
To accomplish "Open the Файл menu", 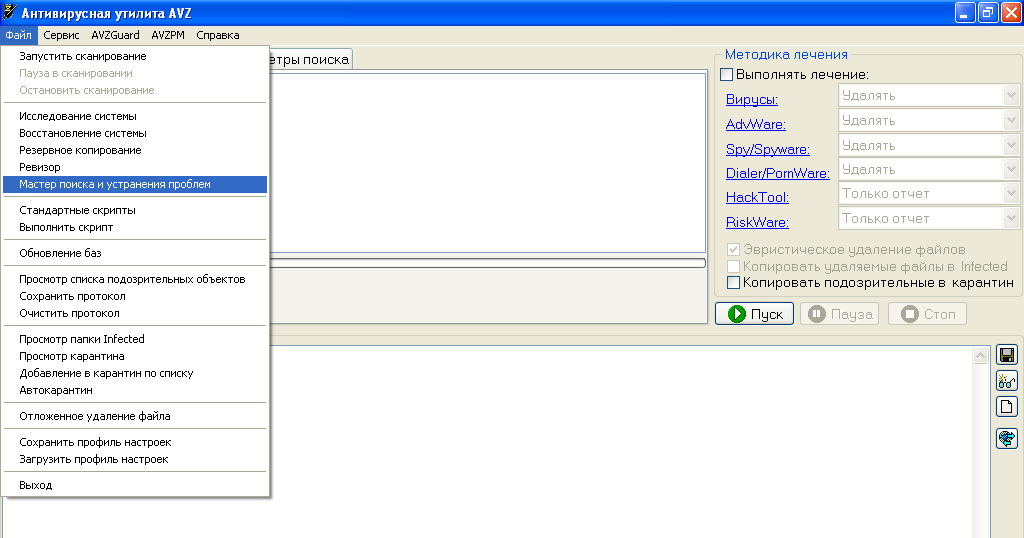I will click(18, 35).
